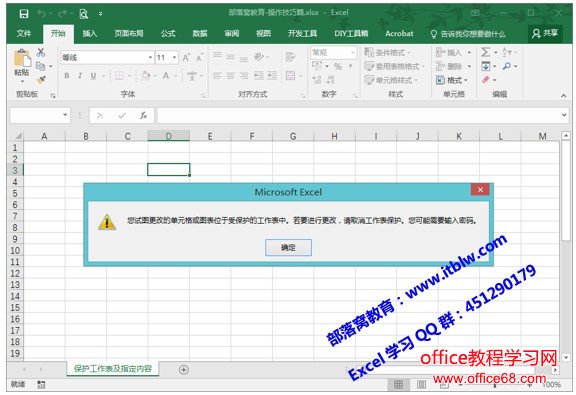Open the Customize Quick Access Toolbar dropdown
The height and width of the screenshot is (395, 576).
(100, 14)
